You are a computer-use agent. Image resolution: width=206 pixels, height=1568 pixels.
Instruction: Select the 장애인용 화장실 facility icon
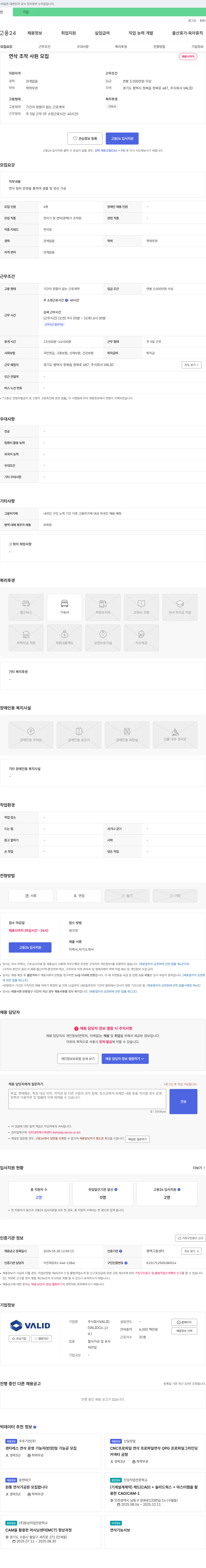pyautogui.click(x=127, y=735)
